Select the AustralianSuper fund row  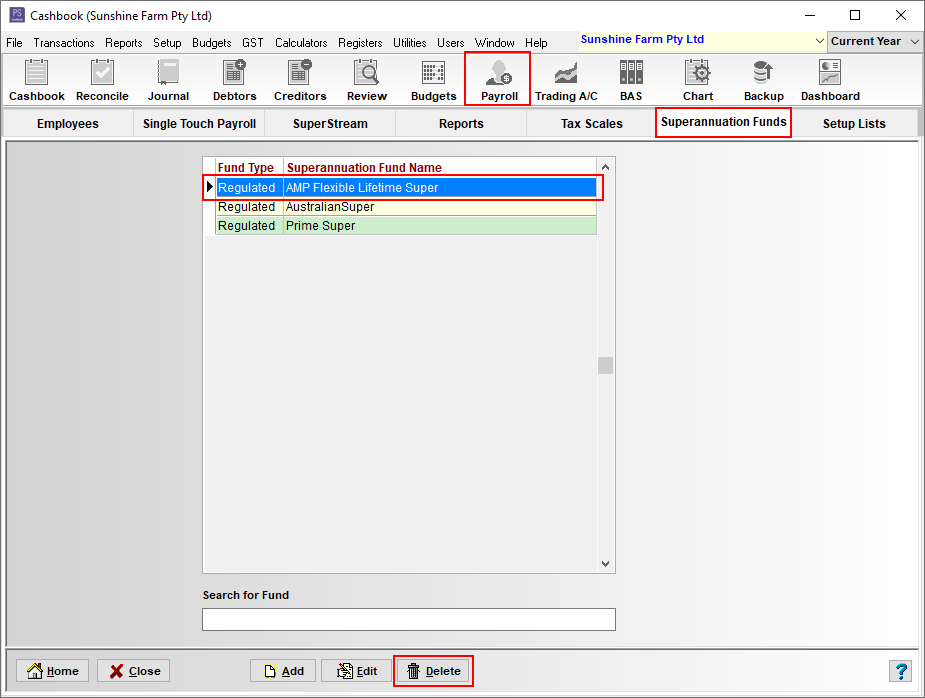406,207
